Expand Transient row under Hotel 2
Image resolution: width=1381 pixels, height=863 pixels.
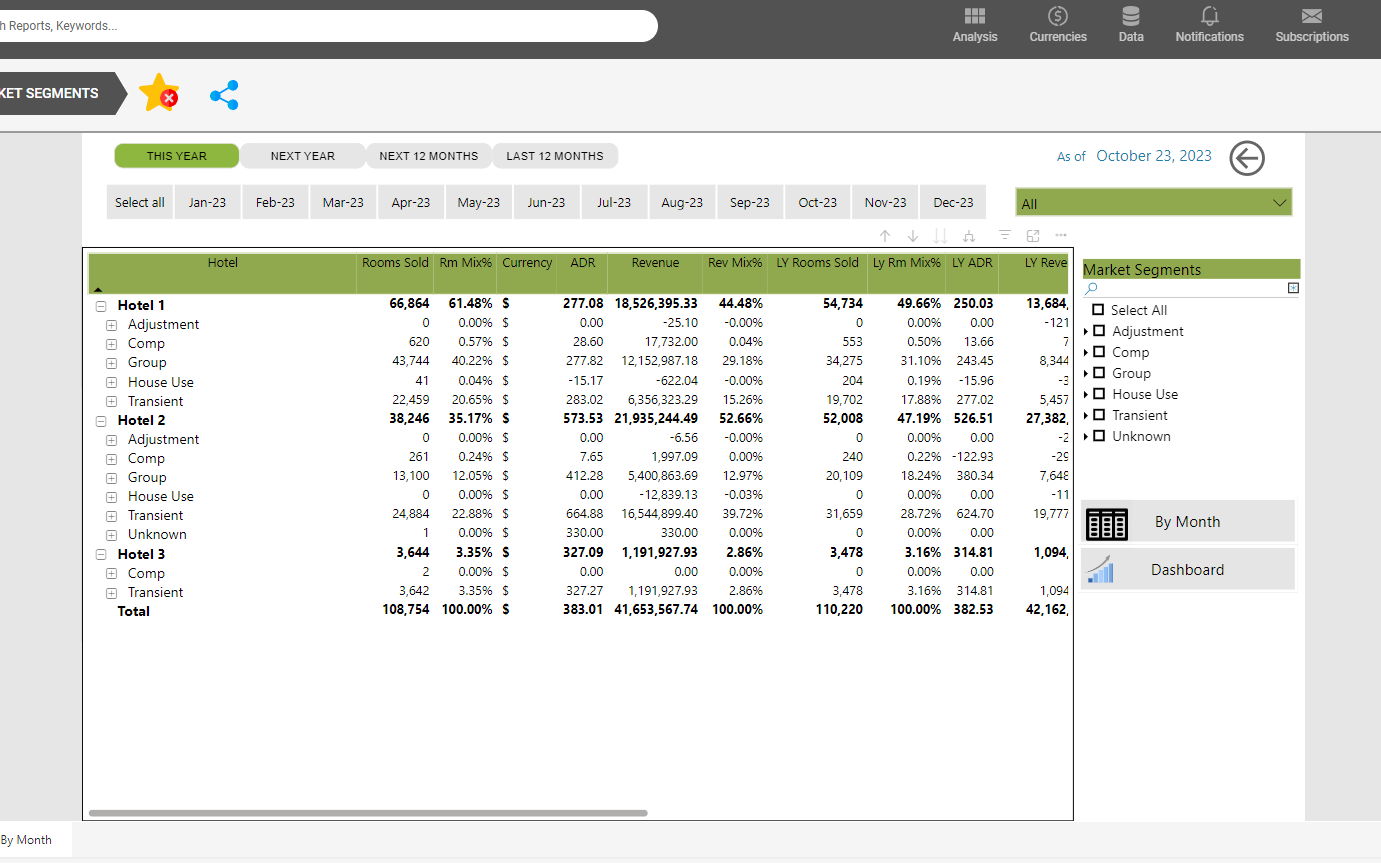coord(112,516)
